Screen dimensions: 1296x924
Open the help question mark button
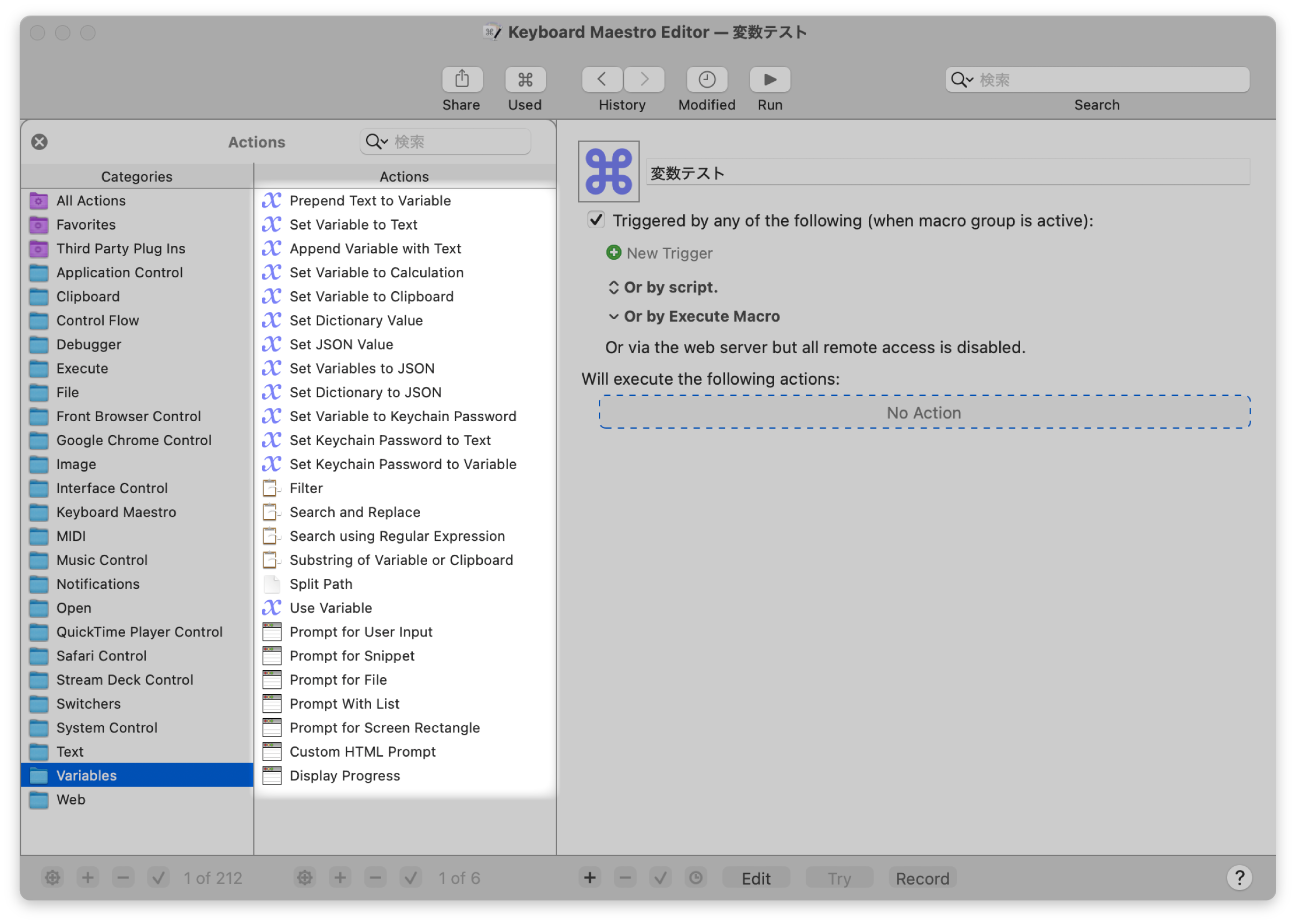(1239, 878)
